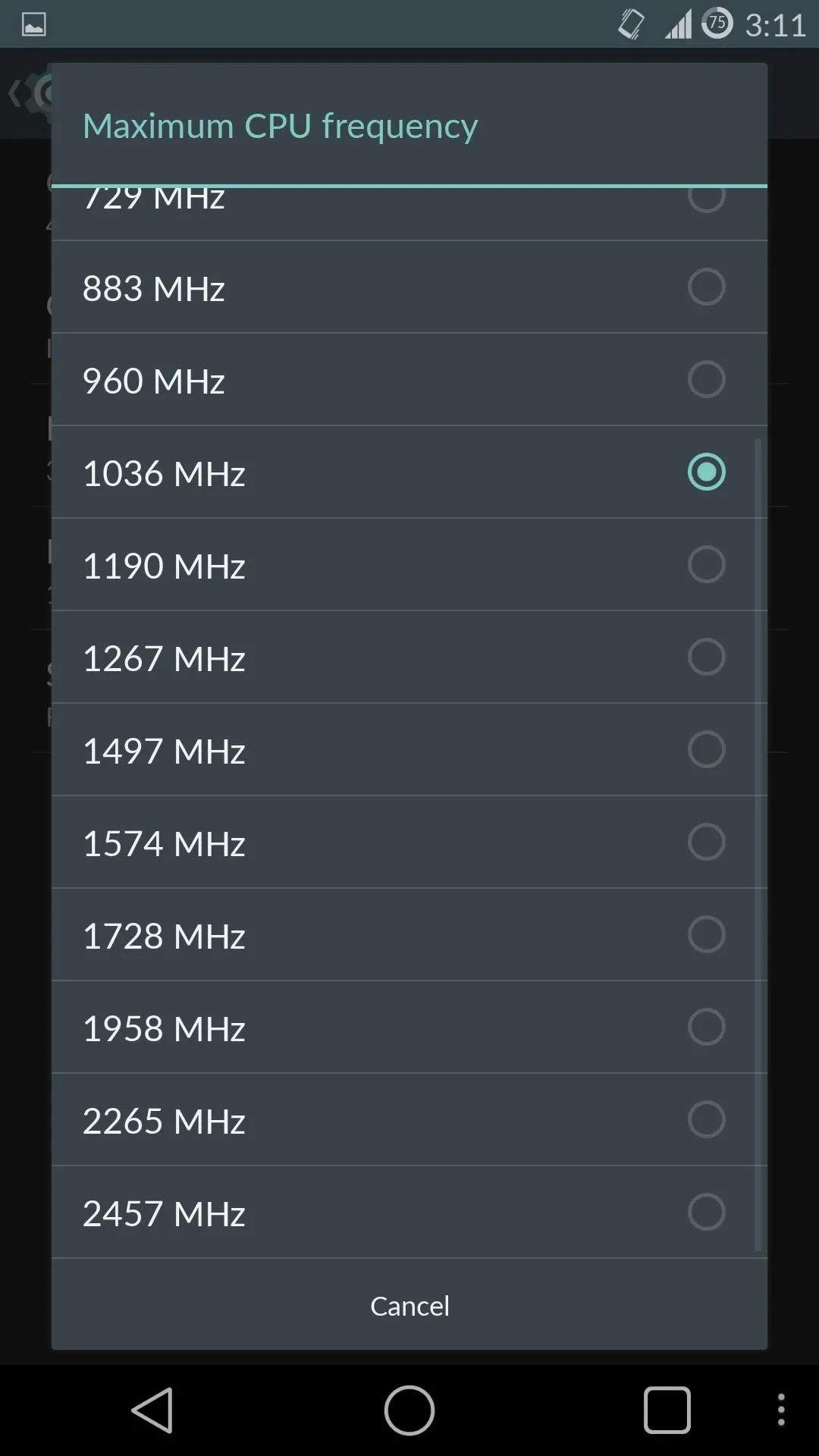The width and height of the screenshot is (819, 1456).
Task: Tap the Android back navigation button
Action: [x=153, y=1410]
